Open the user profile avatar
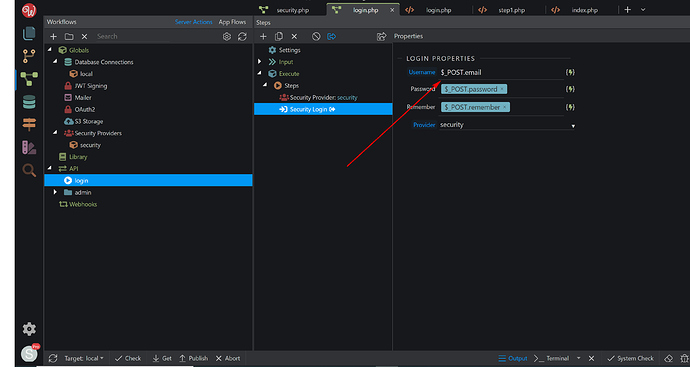This screenshot has width=690, height=367. pyautogui.click(x=29, y=353)
